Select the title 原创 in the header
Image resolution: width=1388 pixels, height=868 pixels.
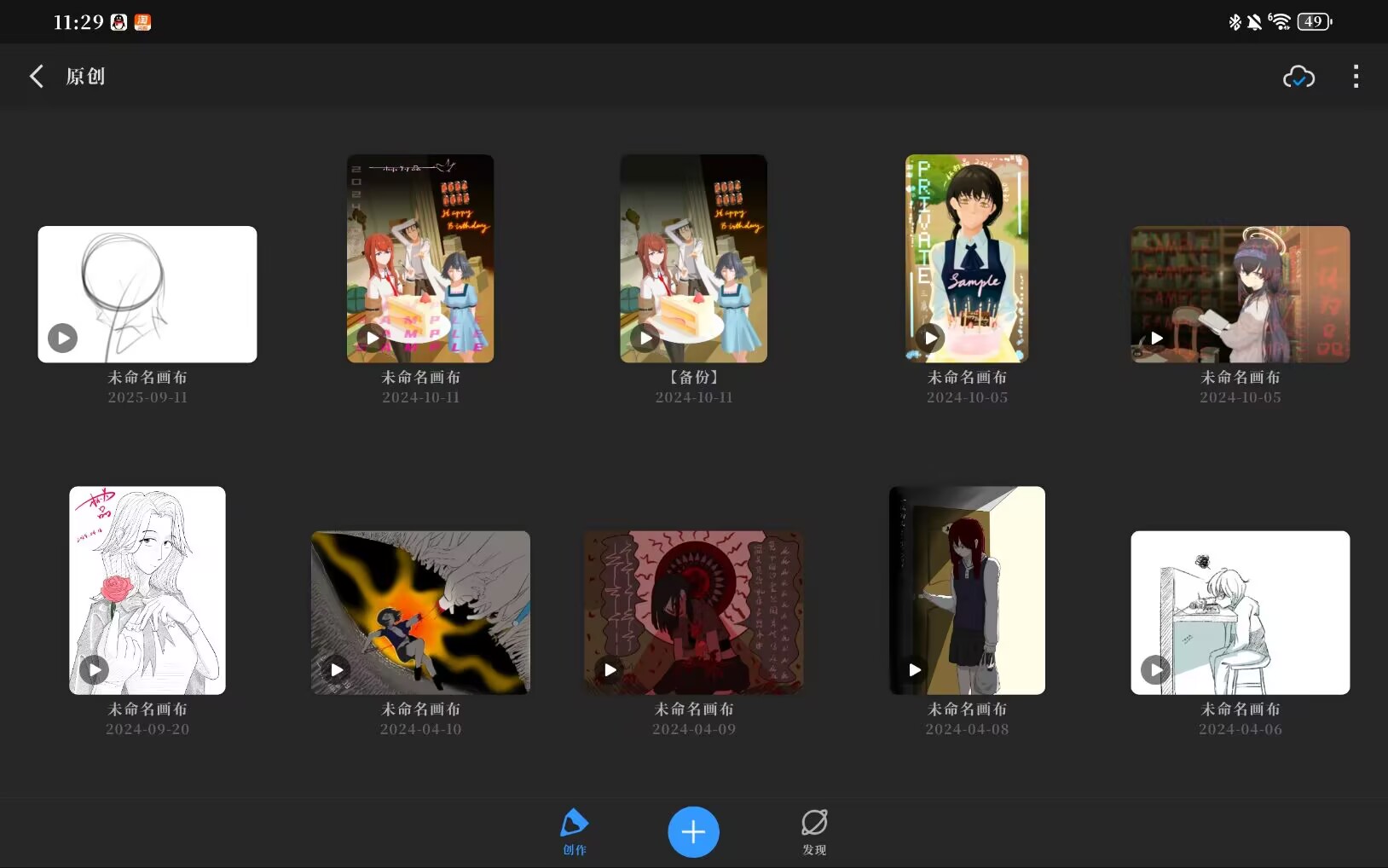pyautogui.click(x=85, y=76)
